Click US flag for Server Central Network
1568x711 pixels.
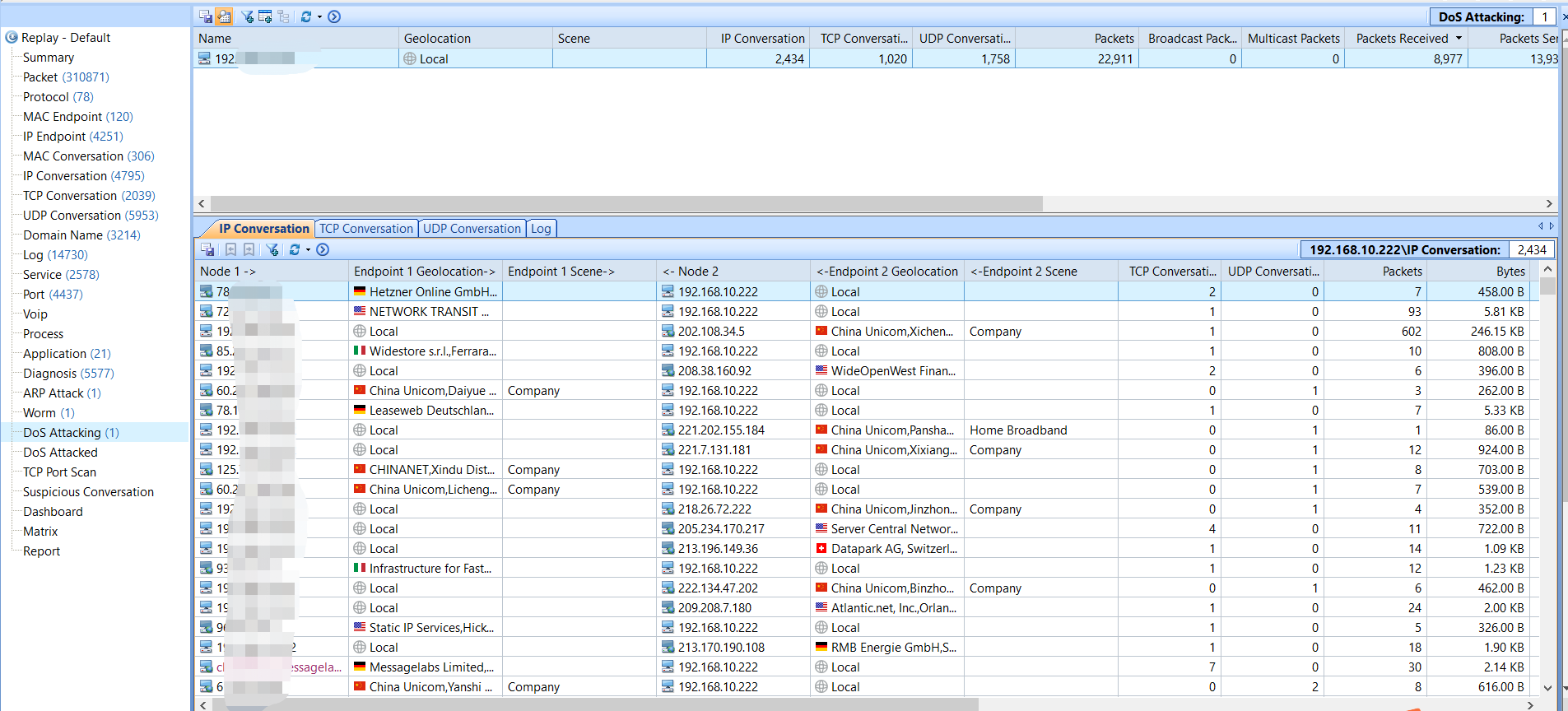pyautogui.click(x=821, y=528)
